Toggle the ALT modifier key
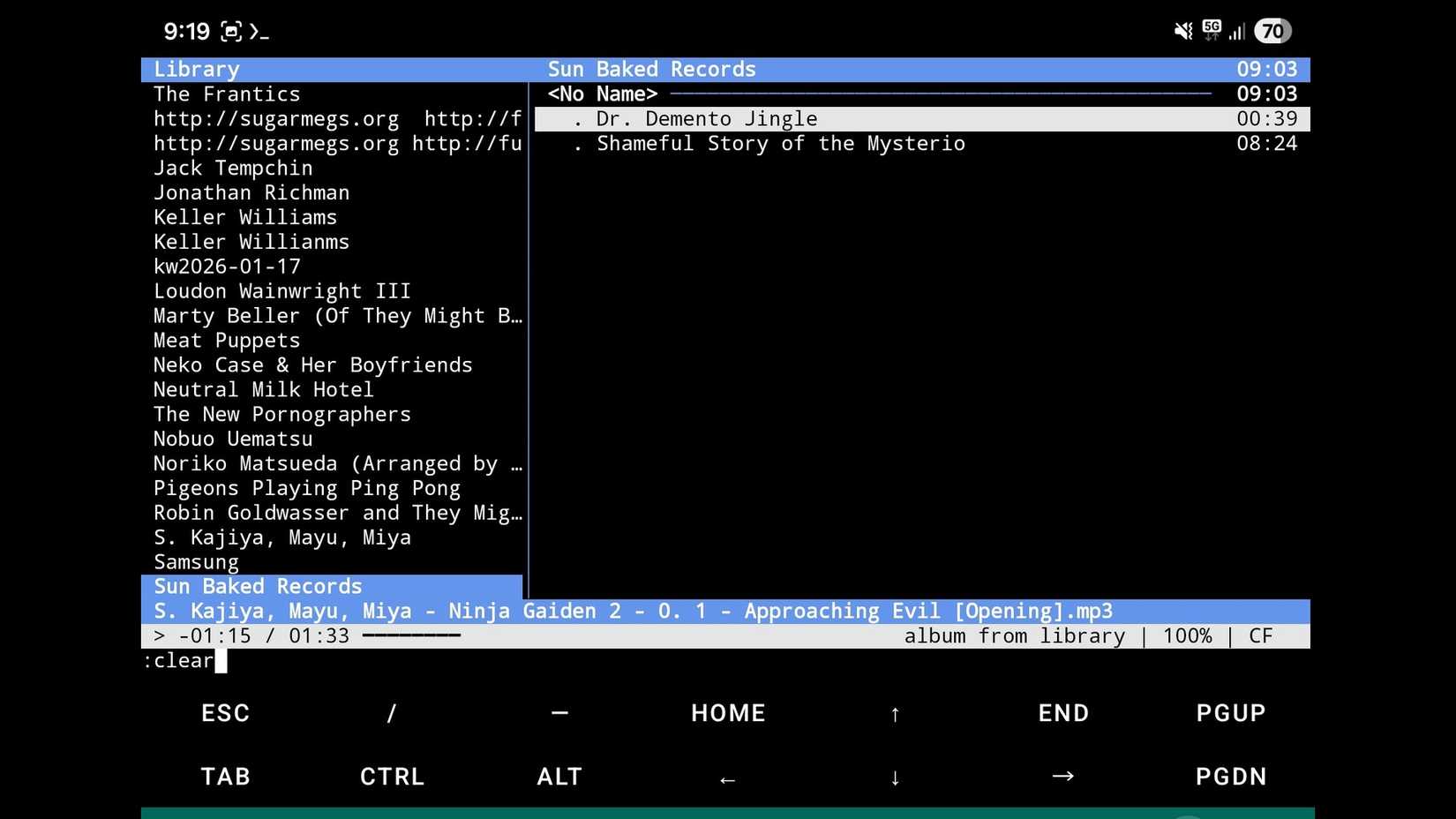Image resolution: width=1456 pixels, height=819 pixels. coord(559,777)
